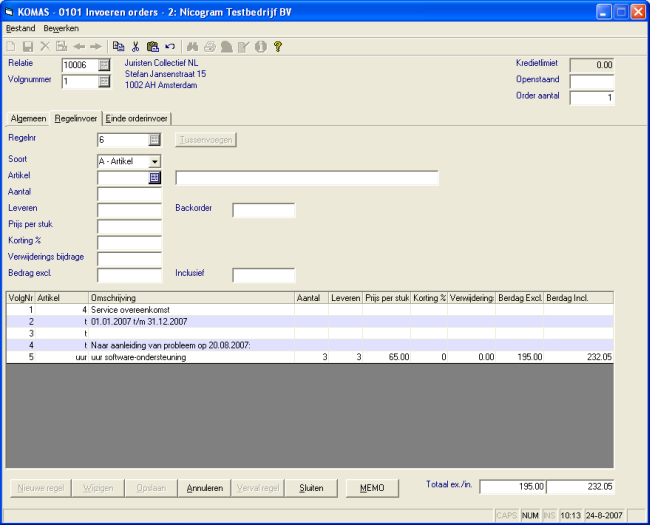Screen dimensions: 650x525
Task: Click the Delete X toolbar icon
Action: [45, 46]
